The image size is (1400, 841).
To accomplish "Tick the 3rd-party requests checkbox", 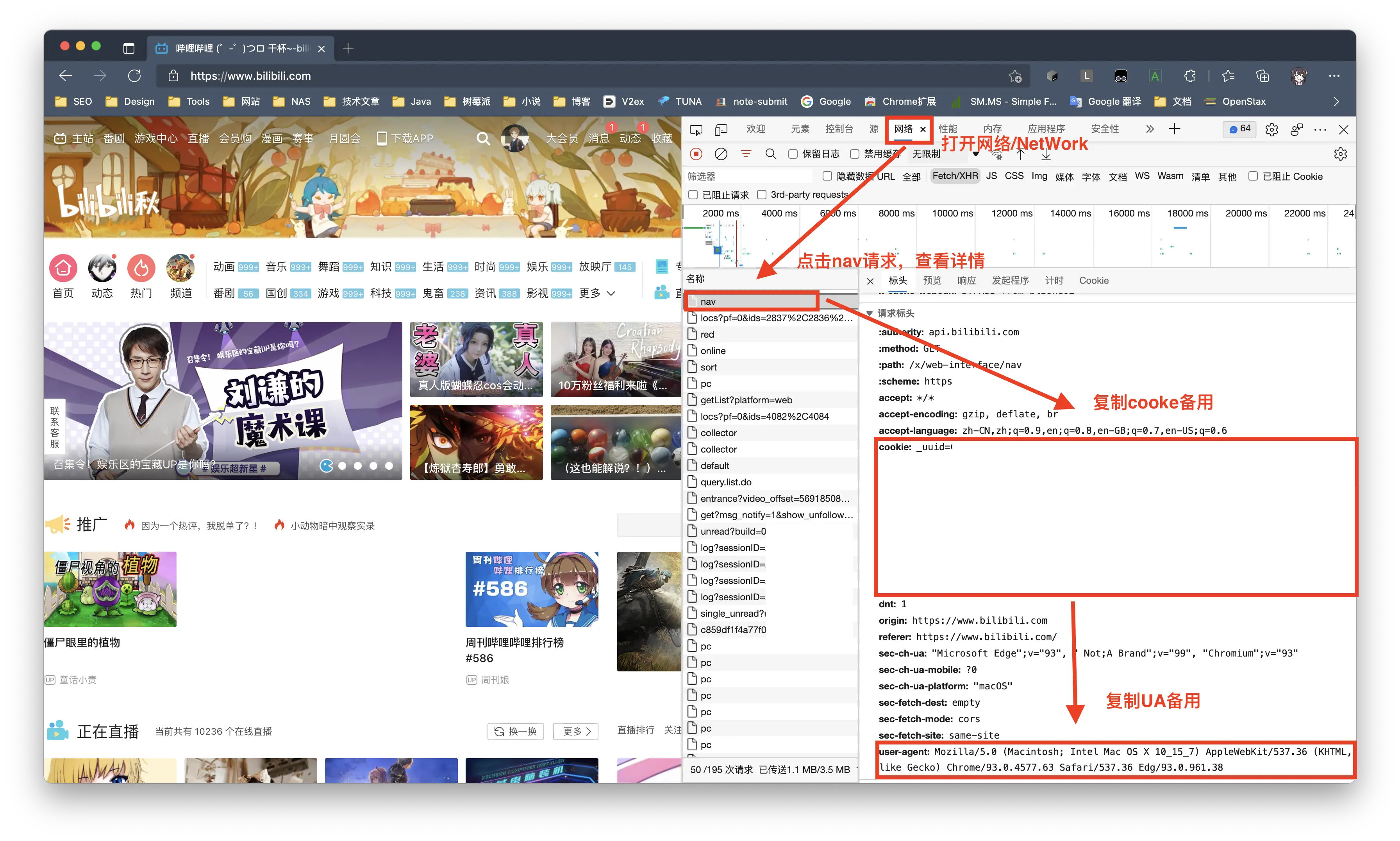I will [762, 194].
